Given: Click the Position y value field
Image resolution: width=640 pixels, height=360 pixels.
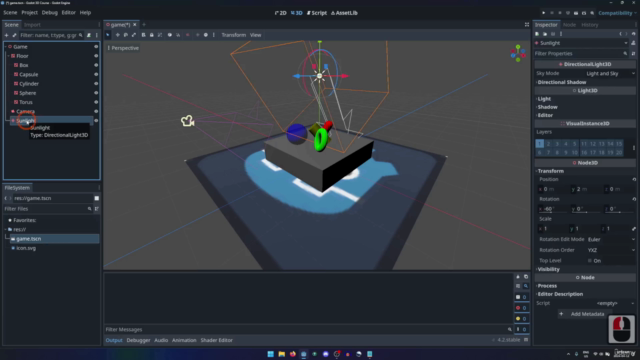Looking at the screenshot, I should pyautogui.click(x=586, y=189).
